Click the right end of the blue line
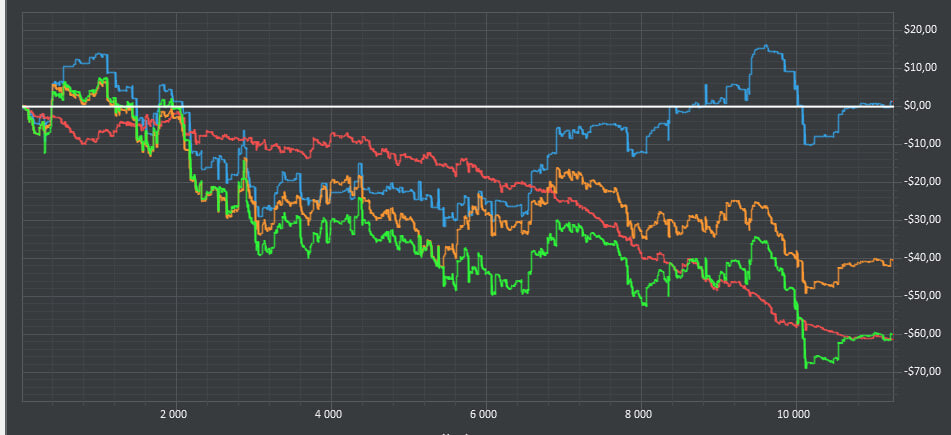This screenshot has width=951, height=435. click(x=891, y=103)
